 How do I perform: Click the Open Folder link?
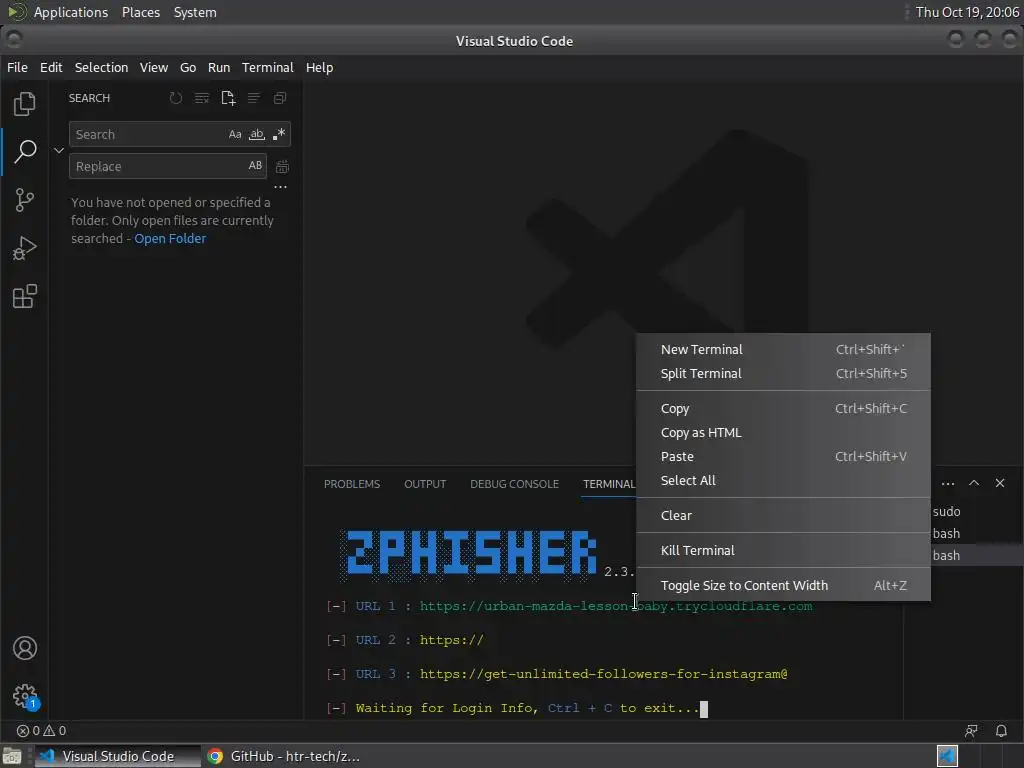[170, 238]
